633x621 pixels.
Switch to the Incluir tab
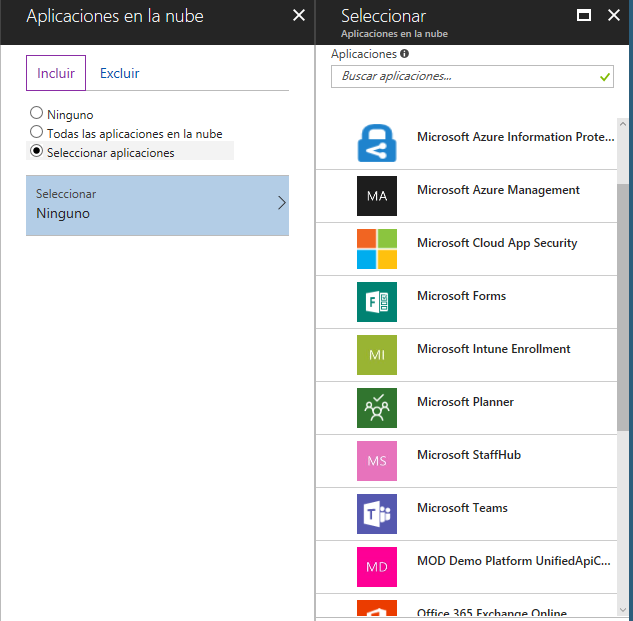56,73
